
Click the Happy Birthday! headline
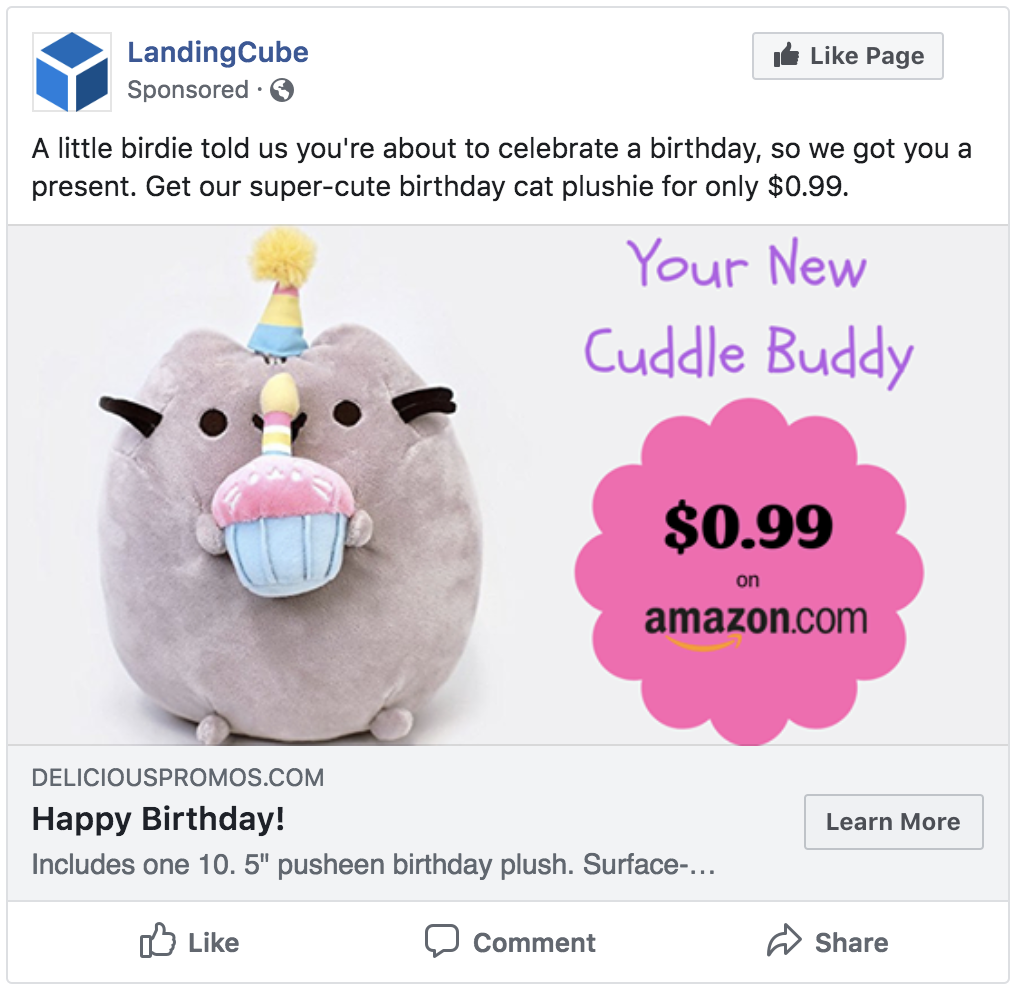point(158,820)
